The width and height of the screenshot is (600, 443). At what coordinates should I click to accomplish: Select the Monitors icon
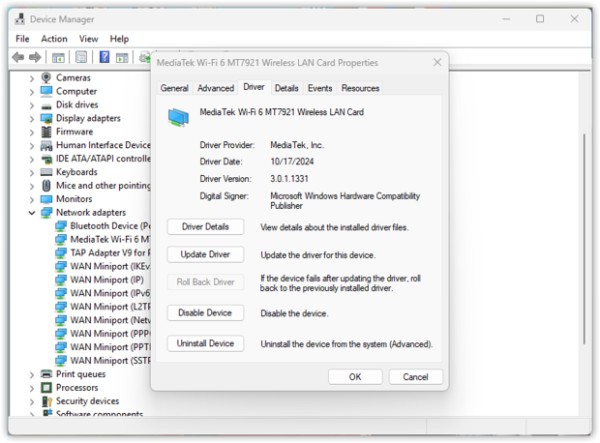click(x=46, y=199)
